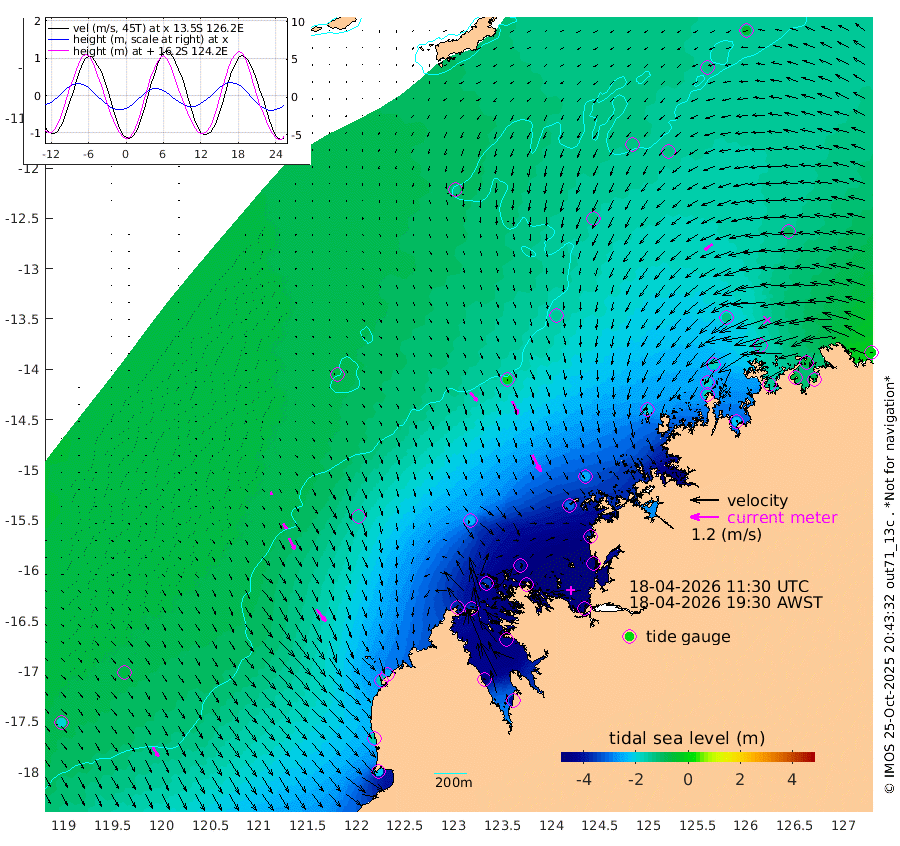Click latitude axis label '-18'
The image size is (900, 846).
26,773
